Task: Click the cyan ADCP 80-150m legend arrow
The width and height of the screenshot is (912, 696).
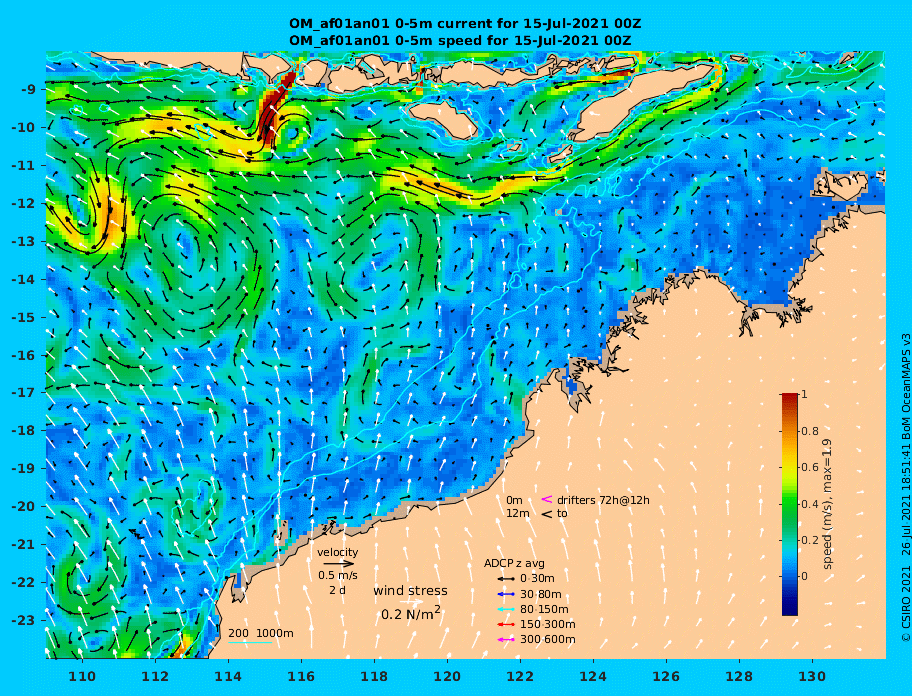Action: pos(507,609)
